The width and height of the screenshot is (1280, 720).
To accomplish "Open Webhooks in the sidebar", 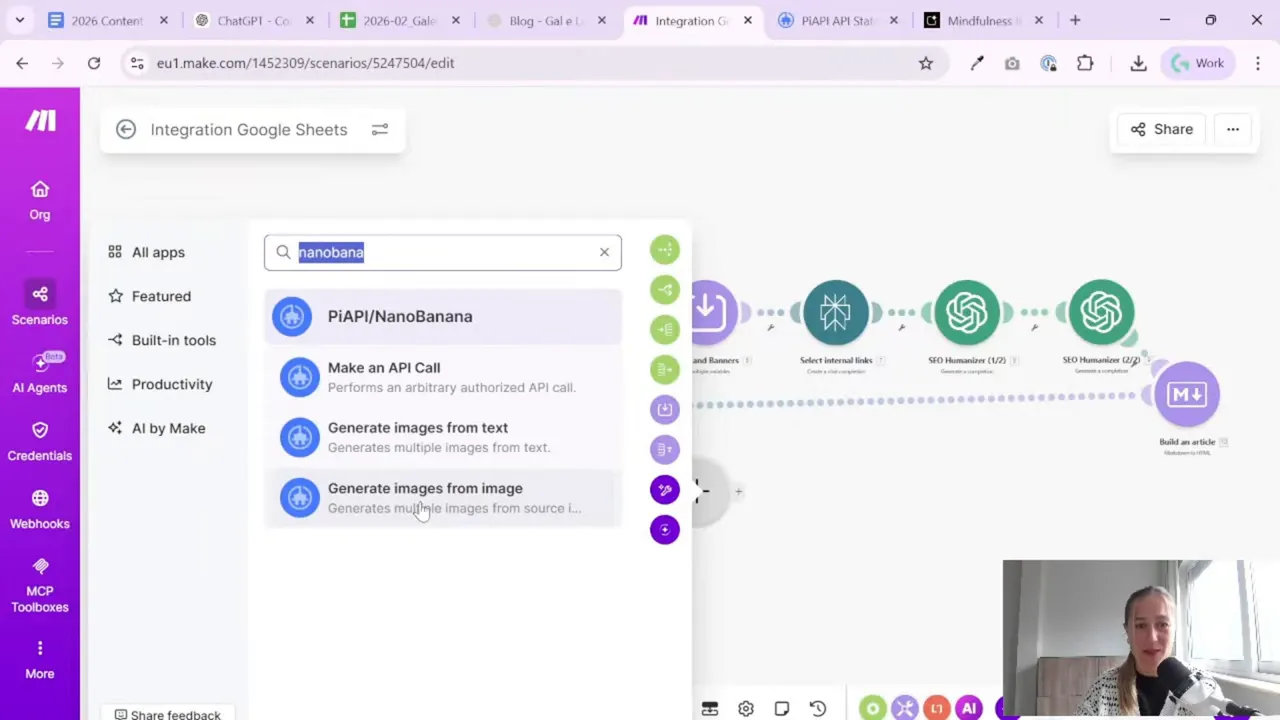I will click(40, 509).
